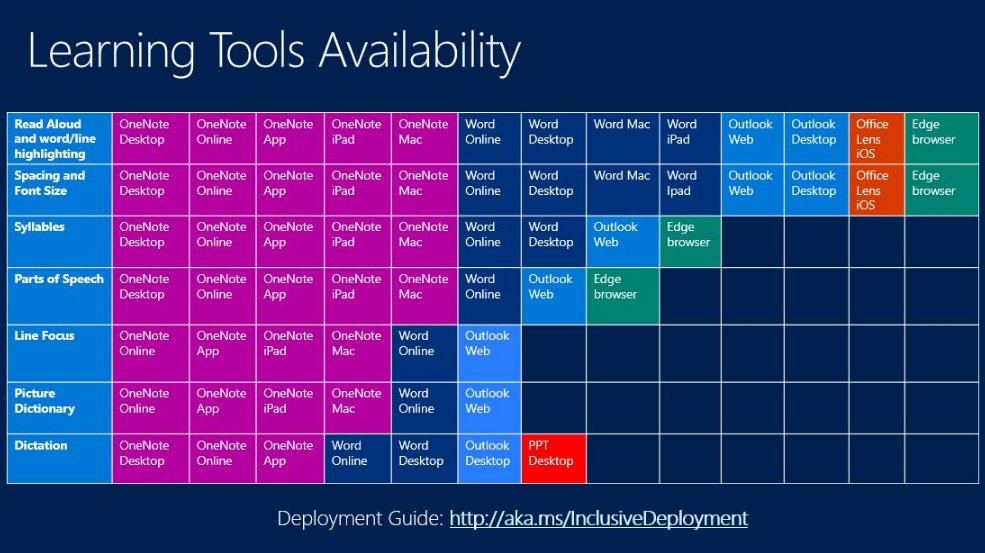
Task: Click 'Edge browser' in the Parts of Speech row
Action: click(x=623, y=296)
